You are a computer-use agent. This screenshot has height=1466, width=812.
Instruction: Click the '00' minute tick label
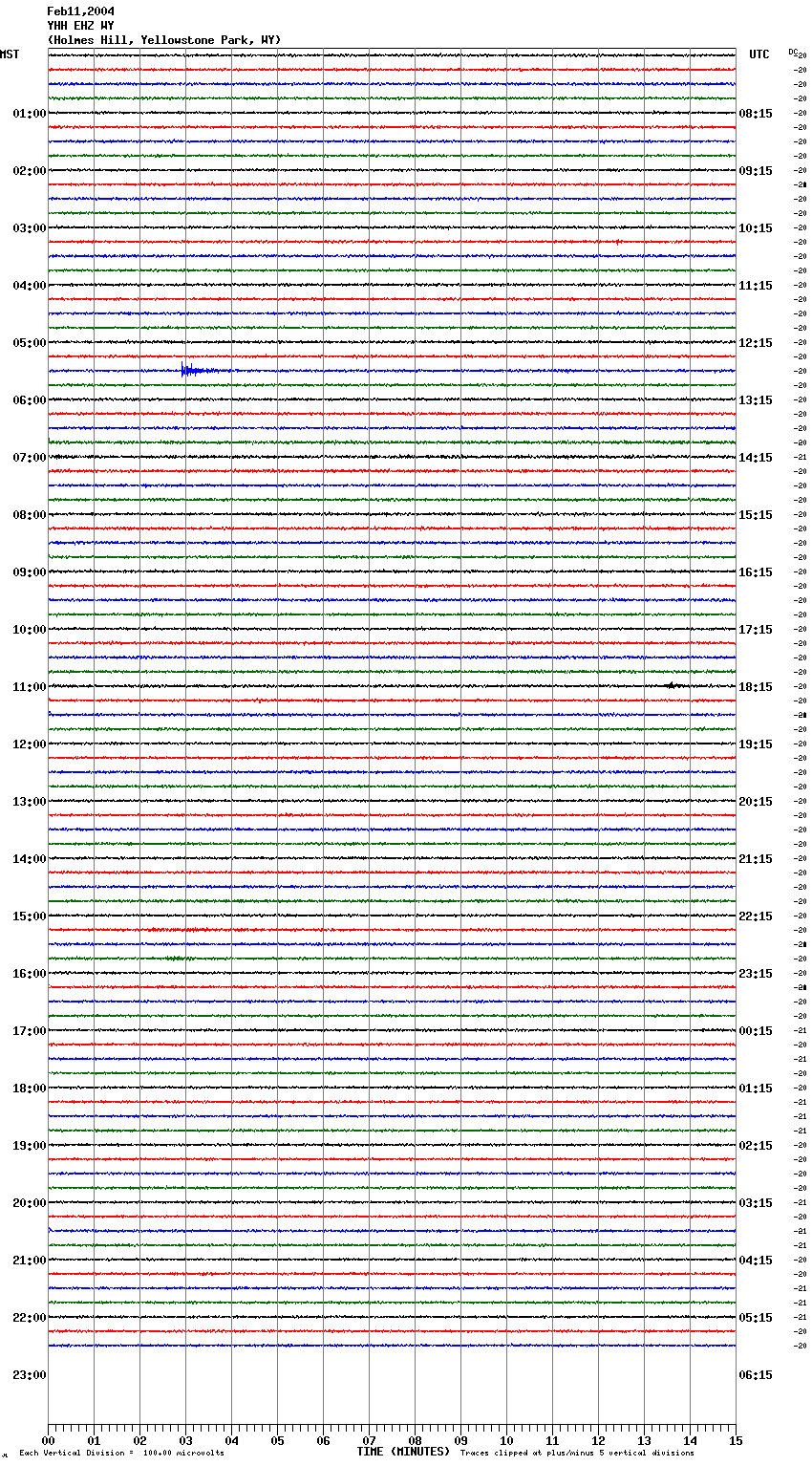(48, 1440)
